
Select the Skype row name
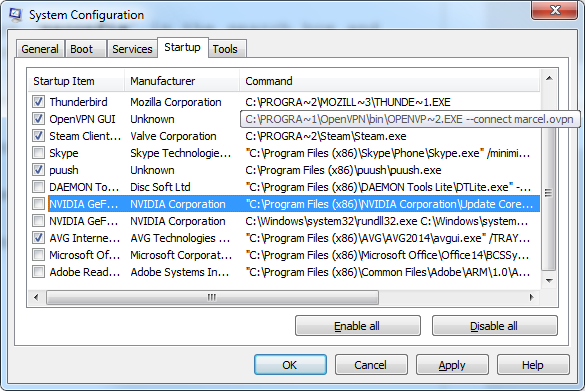[x=64, y=153]
